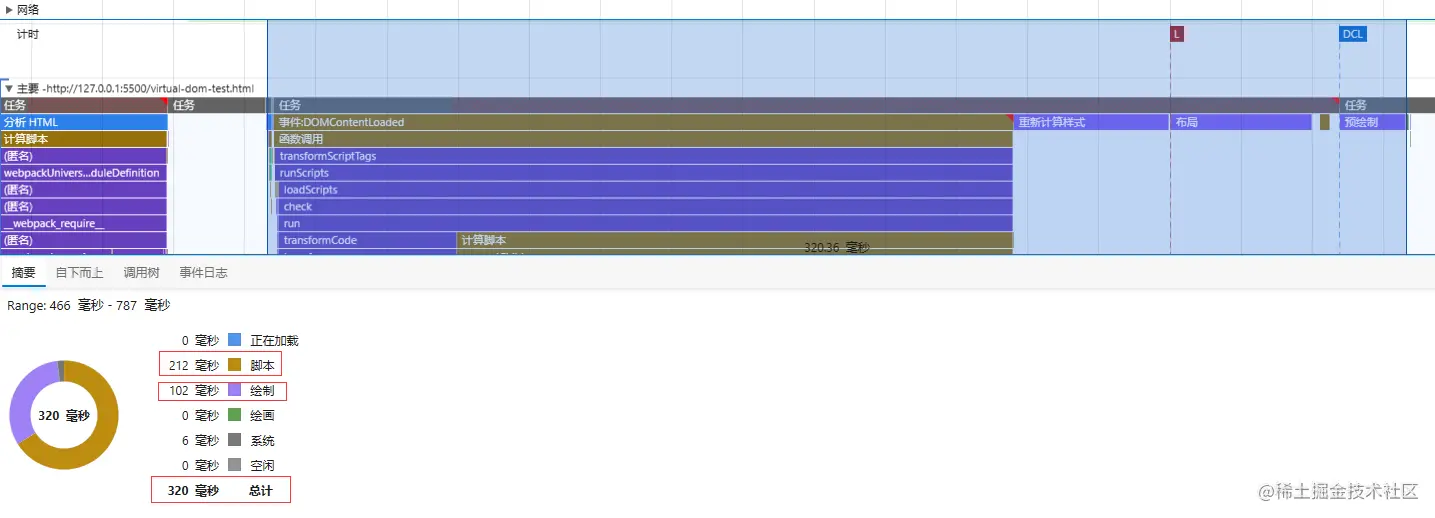Click the 空闲 idle legend label

tap(261, 465)
